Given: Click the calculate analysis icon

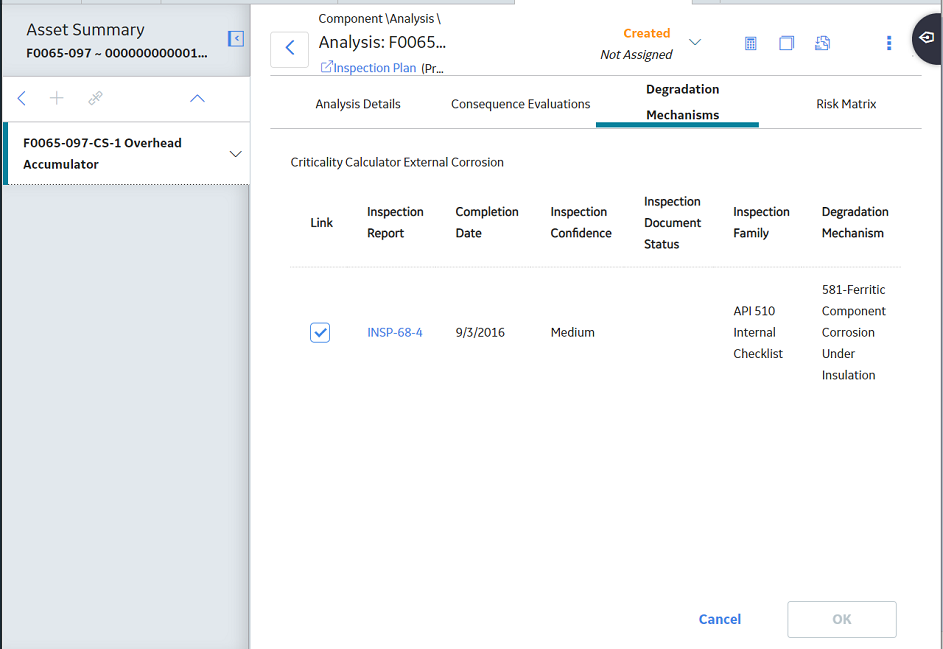Looking at the screenshot, I should tap(751, 43).
